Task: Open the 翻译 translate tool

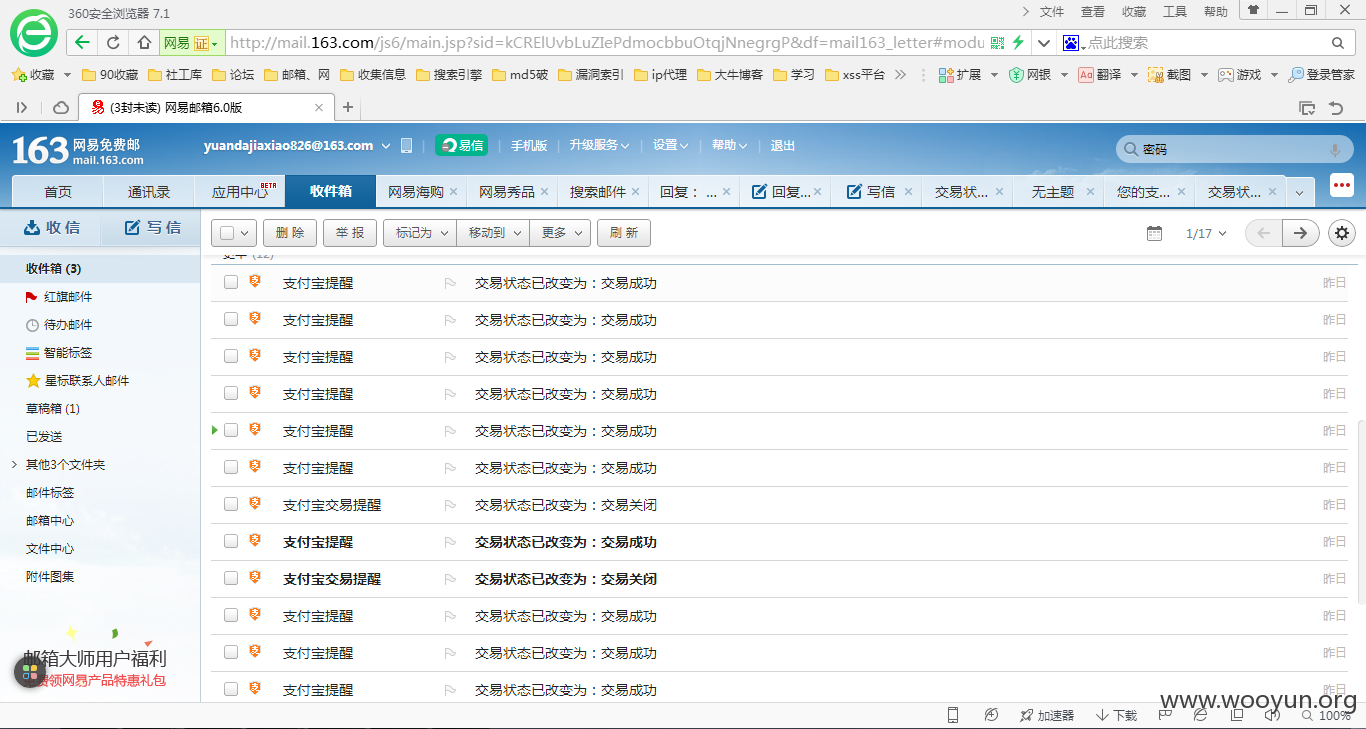Action: 1099,75
